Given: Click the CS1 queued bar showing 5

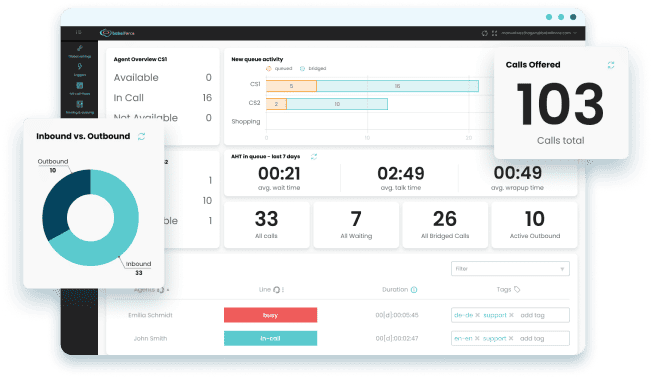Looking at the screenshot, I should [x=291, y=86].
